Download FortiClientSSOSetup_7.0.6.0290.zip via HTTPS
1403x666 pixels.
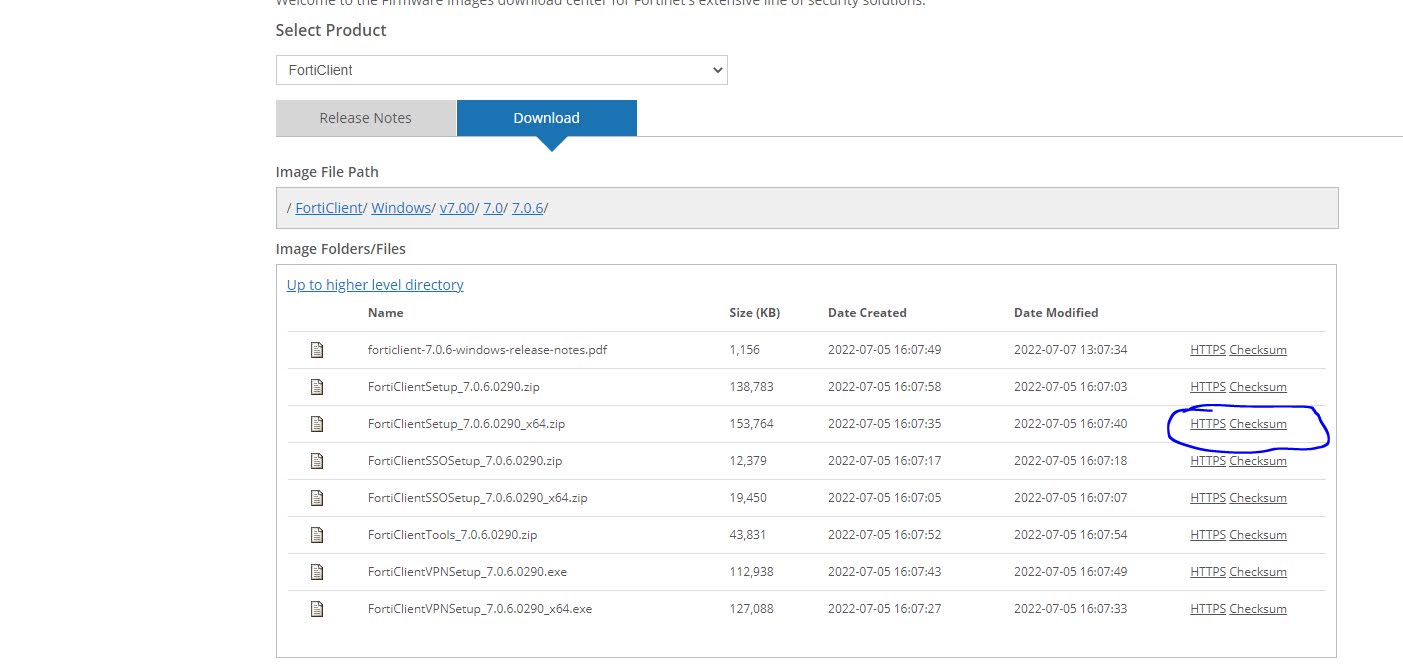pos(1208,461)
